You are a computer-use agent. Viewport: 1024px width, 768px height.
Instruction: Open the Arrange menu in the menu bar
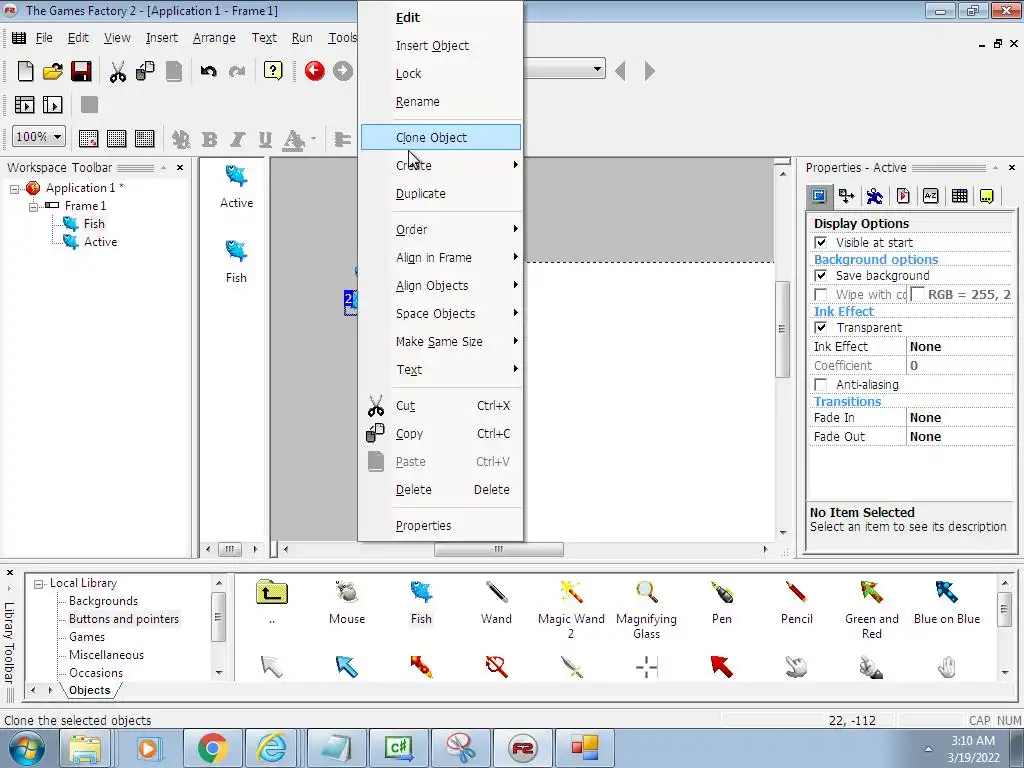pos(214,38)
